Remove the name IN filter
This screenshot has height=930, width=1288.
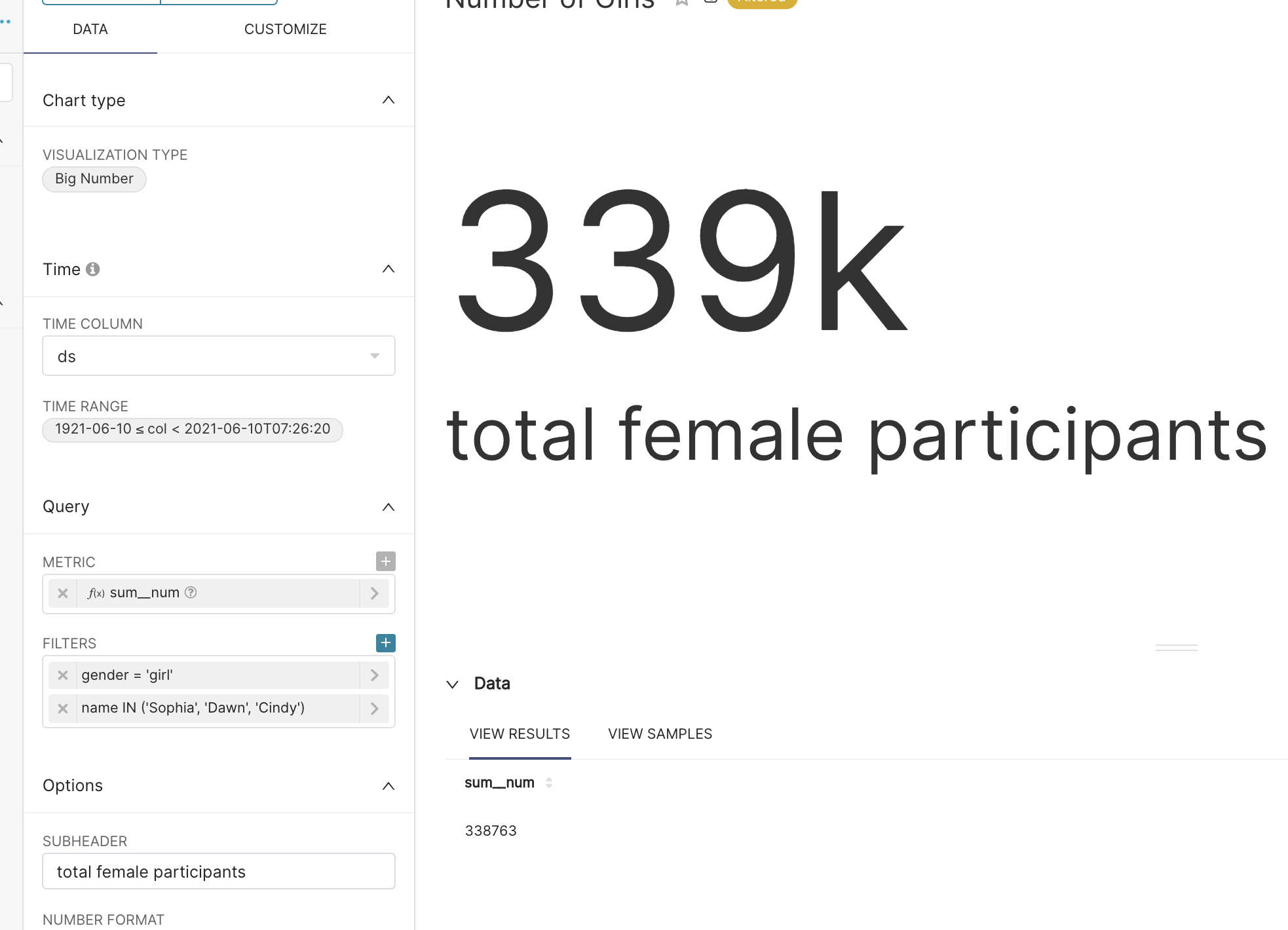[63, 709]
